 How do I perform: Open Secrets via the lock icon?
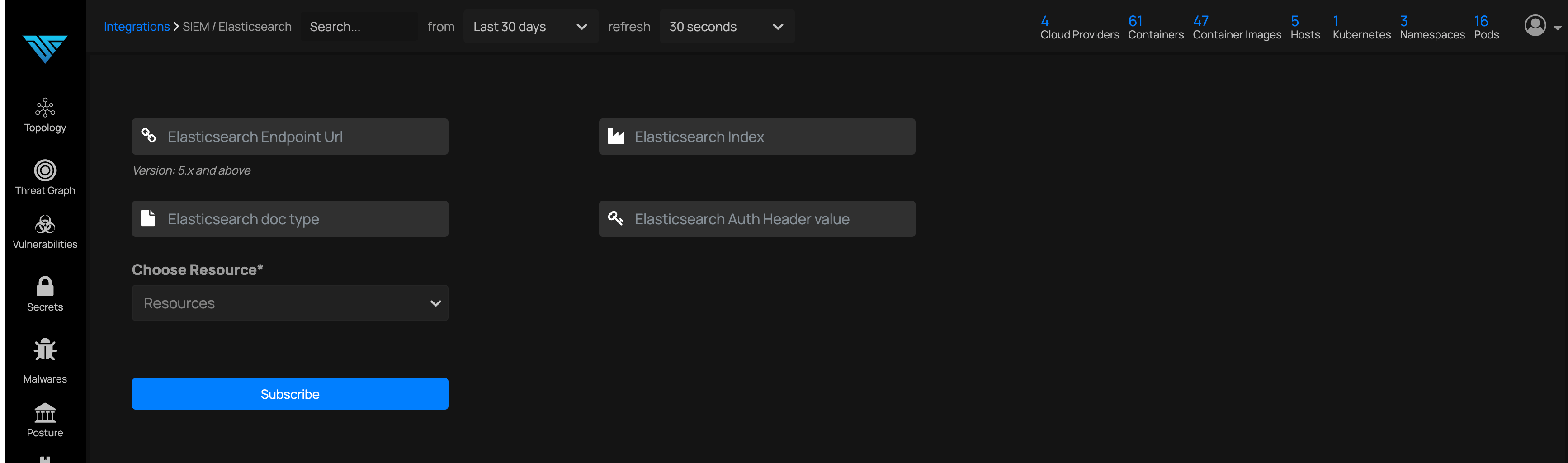45,286
